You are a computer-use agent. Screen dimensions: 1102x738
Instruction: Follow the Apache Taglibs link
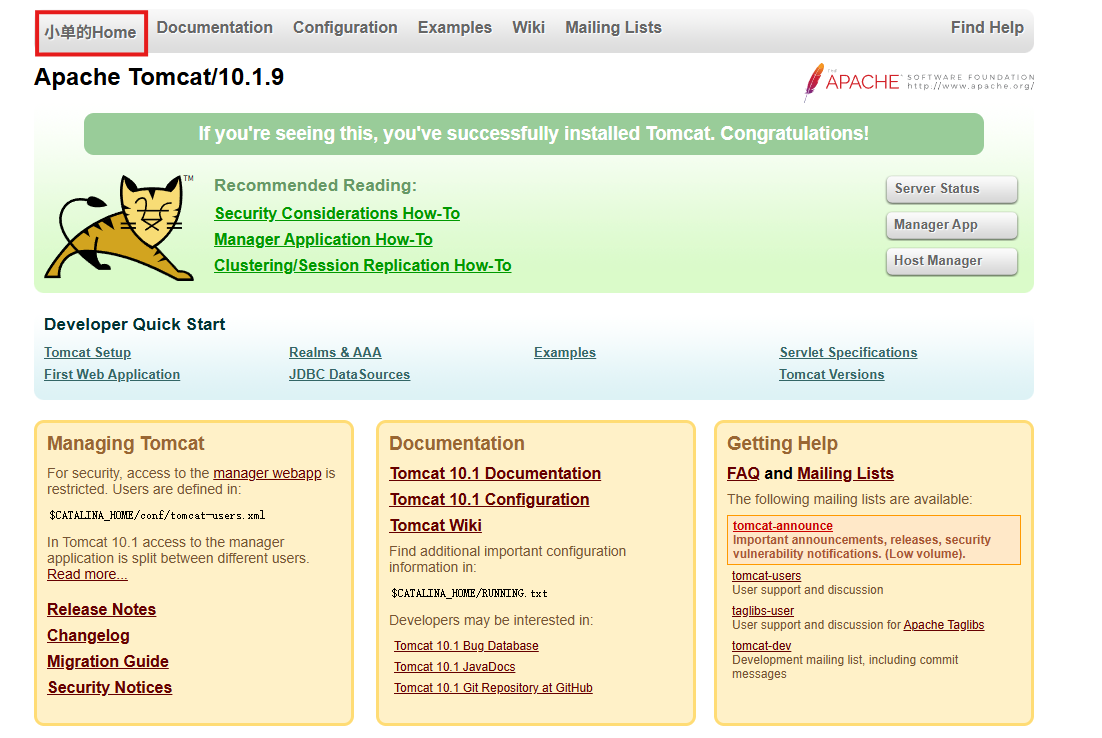[x=943, y=625]
